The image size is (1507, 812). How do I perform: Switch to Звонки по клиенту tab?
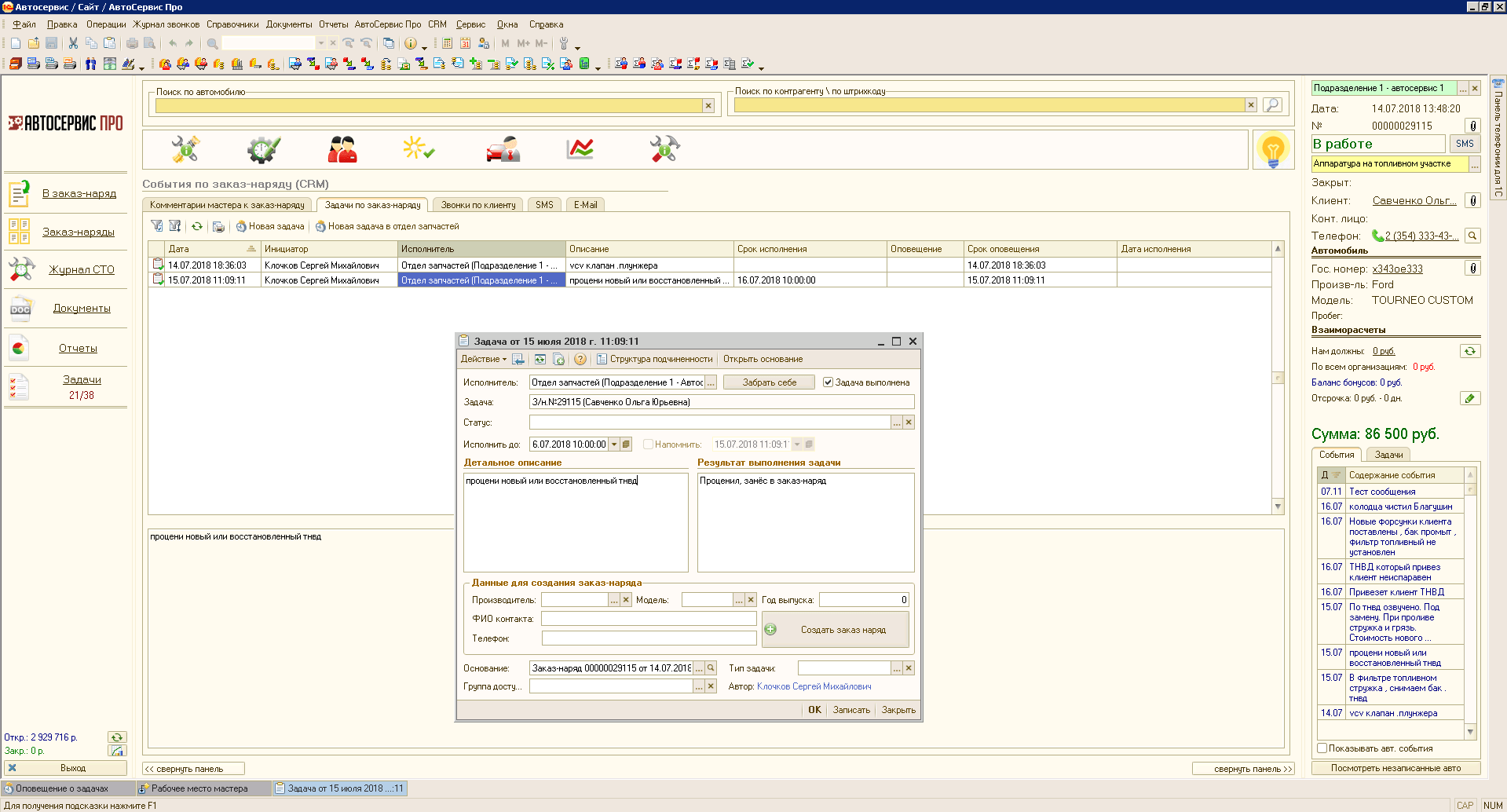[477, 205]
